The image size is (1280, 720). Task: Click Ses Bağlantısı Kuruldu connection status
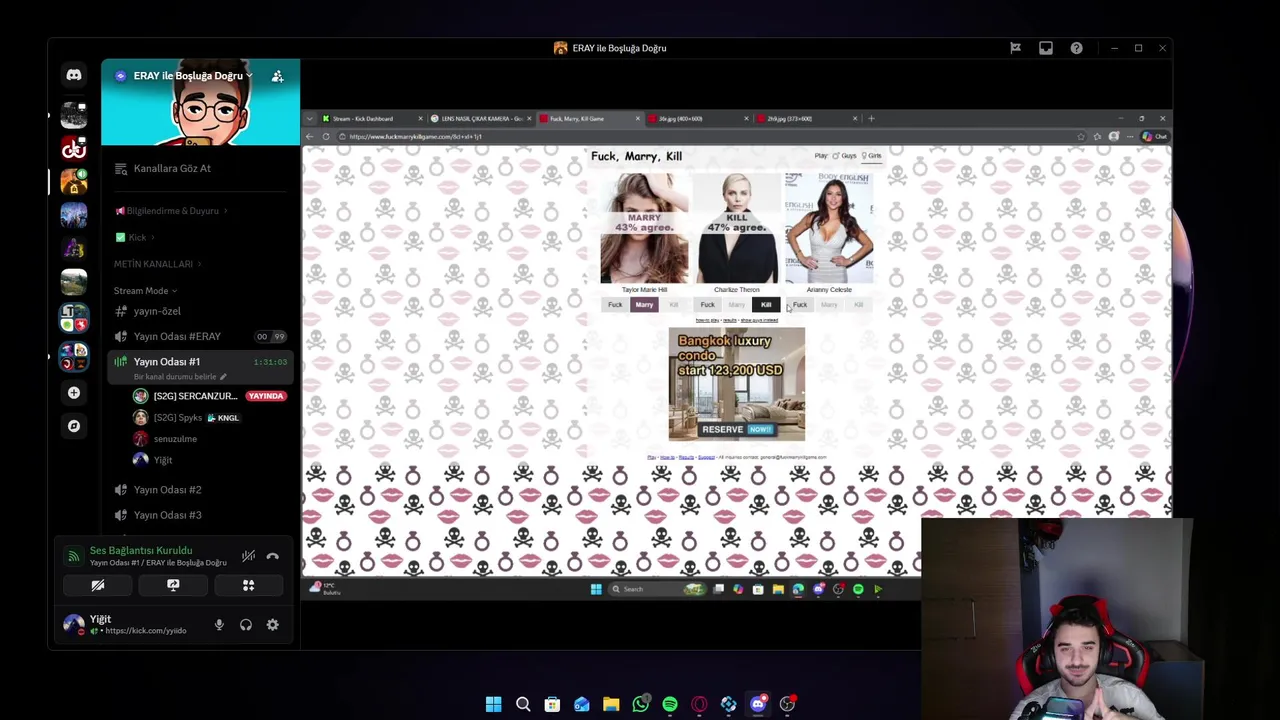click(141, 550)
